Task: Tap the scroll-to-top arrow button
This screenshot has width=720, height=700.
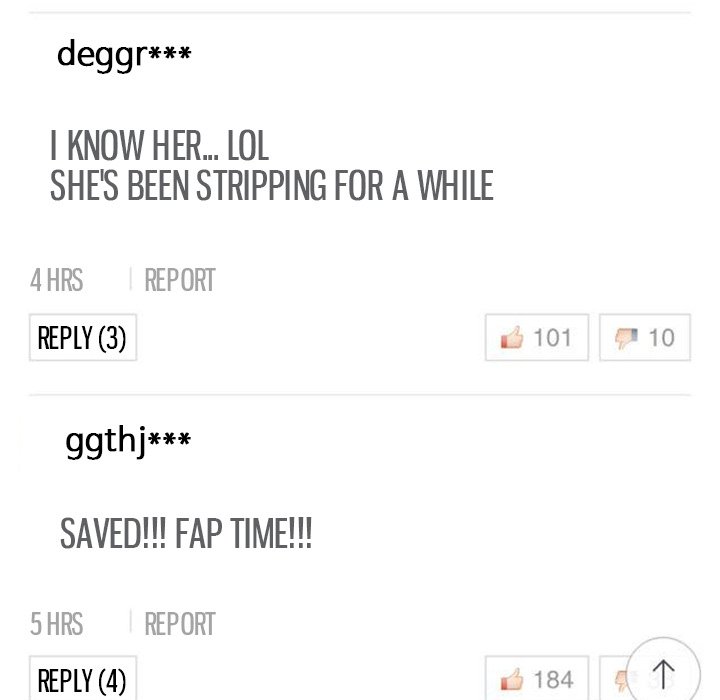Action: [663, 673]
